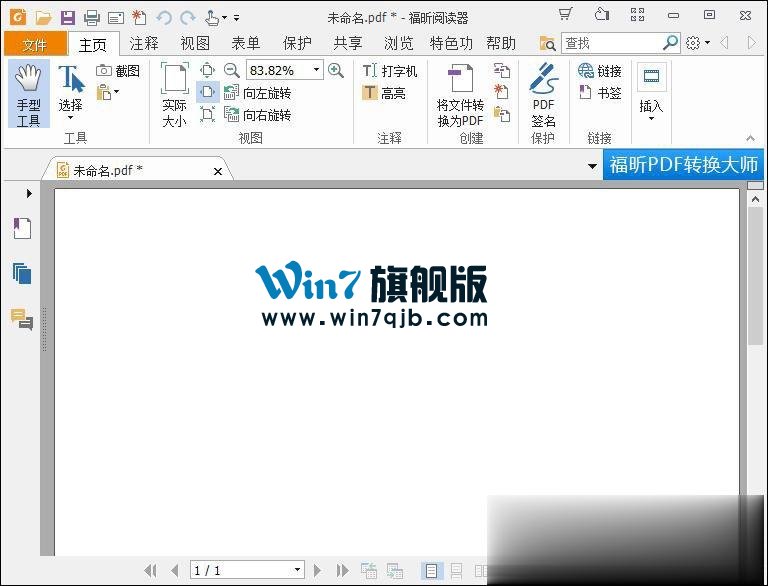This screenshot has height=586, width=768.
Task: Switch to the 注释 ribbon tab
Action: click(144, 44)
